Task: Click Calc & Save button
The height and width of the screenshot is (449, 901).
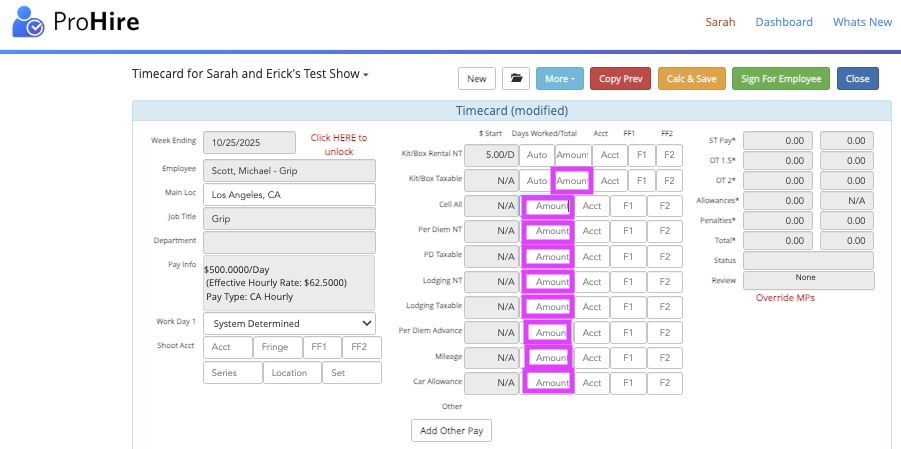Action: (692, 79)
